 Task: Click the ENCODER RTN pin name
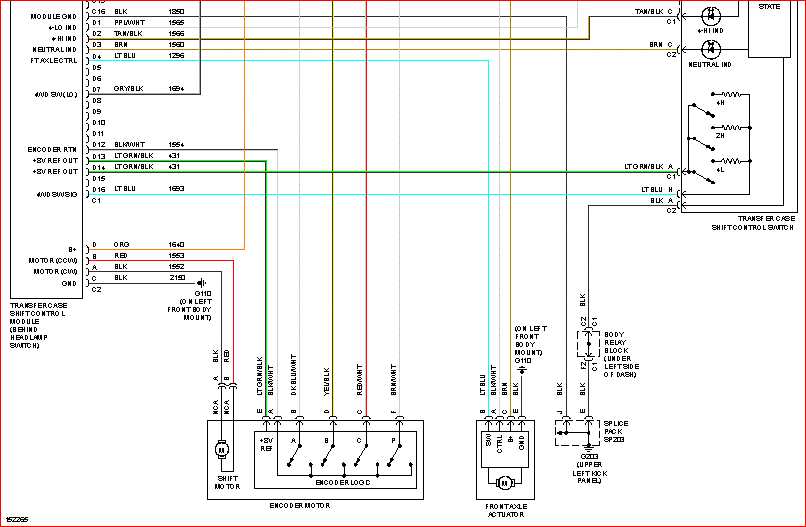[x=52, y=150]
